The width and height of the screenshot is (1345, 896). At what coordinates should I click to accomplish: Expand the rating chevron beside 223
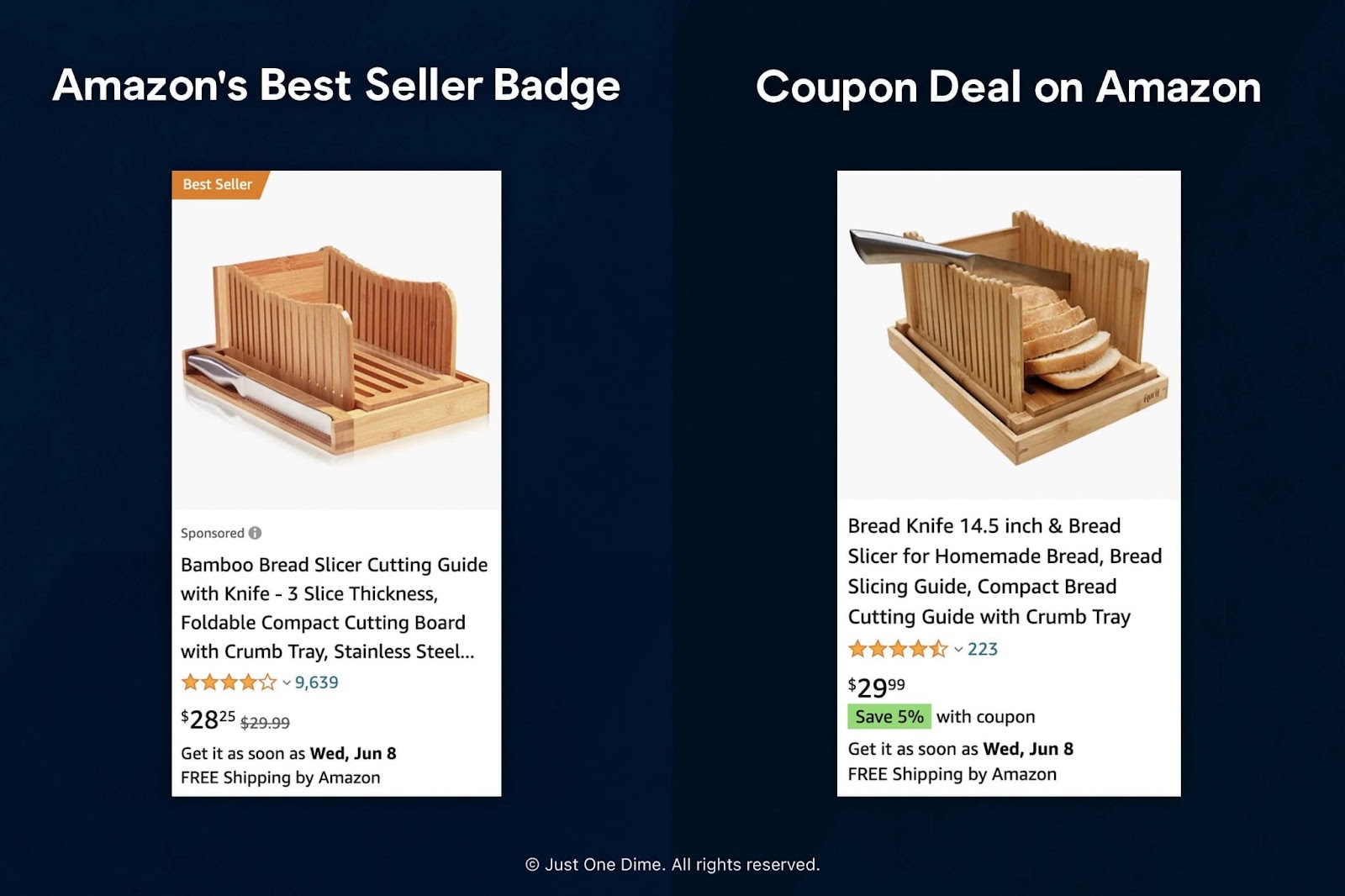click(958, 649)
